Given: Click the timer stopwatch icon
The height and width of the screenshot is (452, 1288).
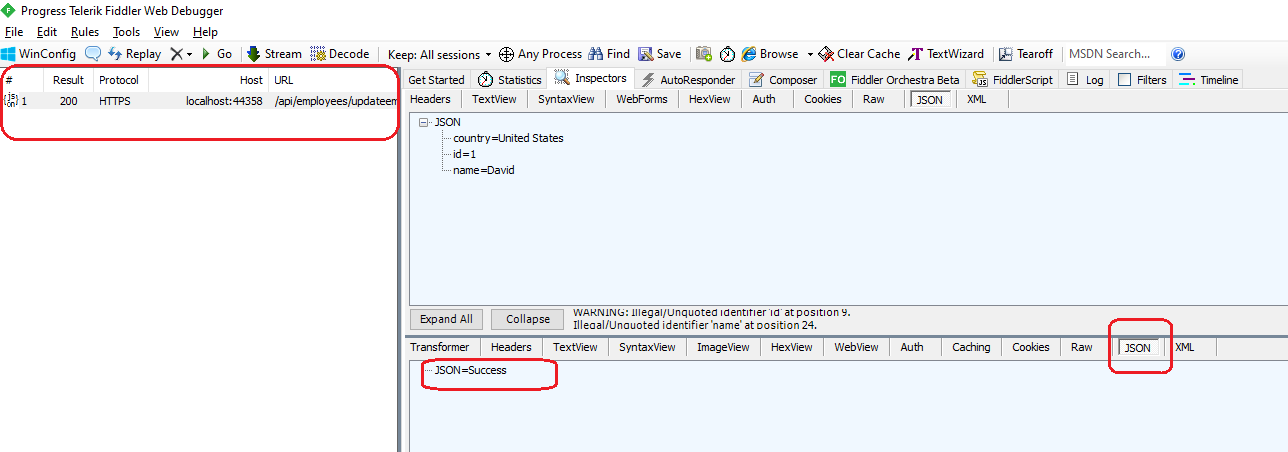Looking at the screenshot, I should pyautogui.click(x=727, y=54).
